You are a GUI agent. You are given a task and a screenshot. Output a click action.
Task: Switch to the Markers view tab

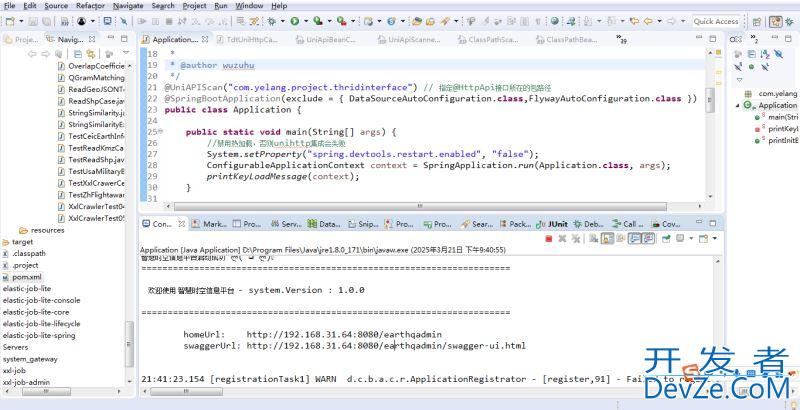pyautogui.click(x=209, y=224)
